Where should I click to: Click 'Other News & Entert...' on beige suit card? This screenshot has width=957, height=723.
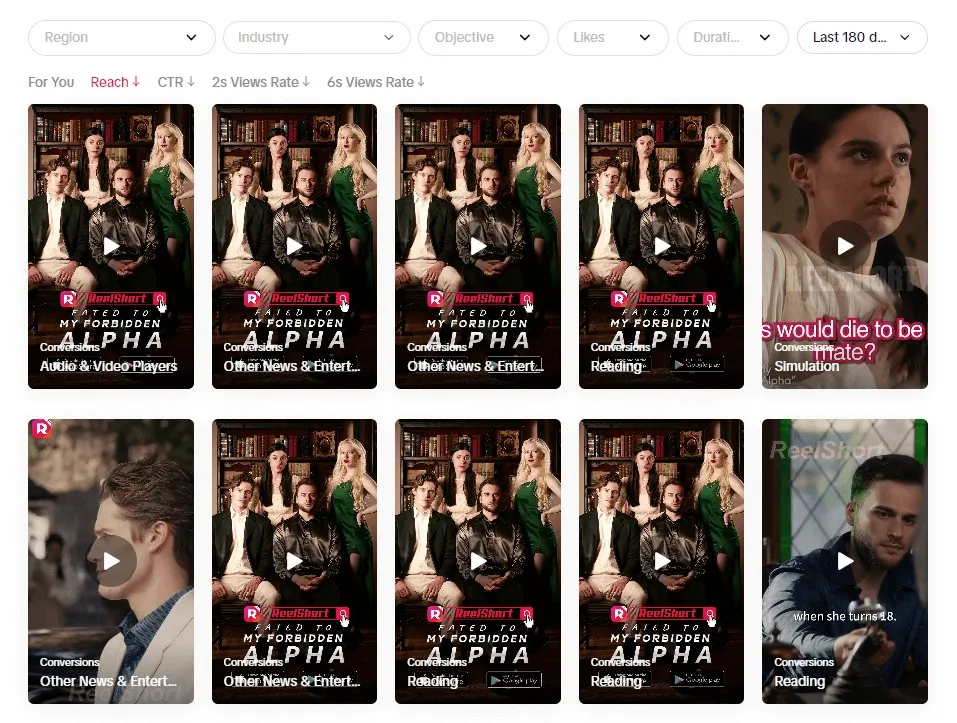(x=109, y=681)
